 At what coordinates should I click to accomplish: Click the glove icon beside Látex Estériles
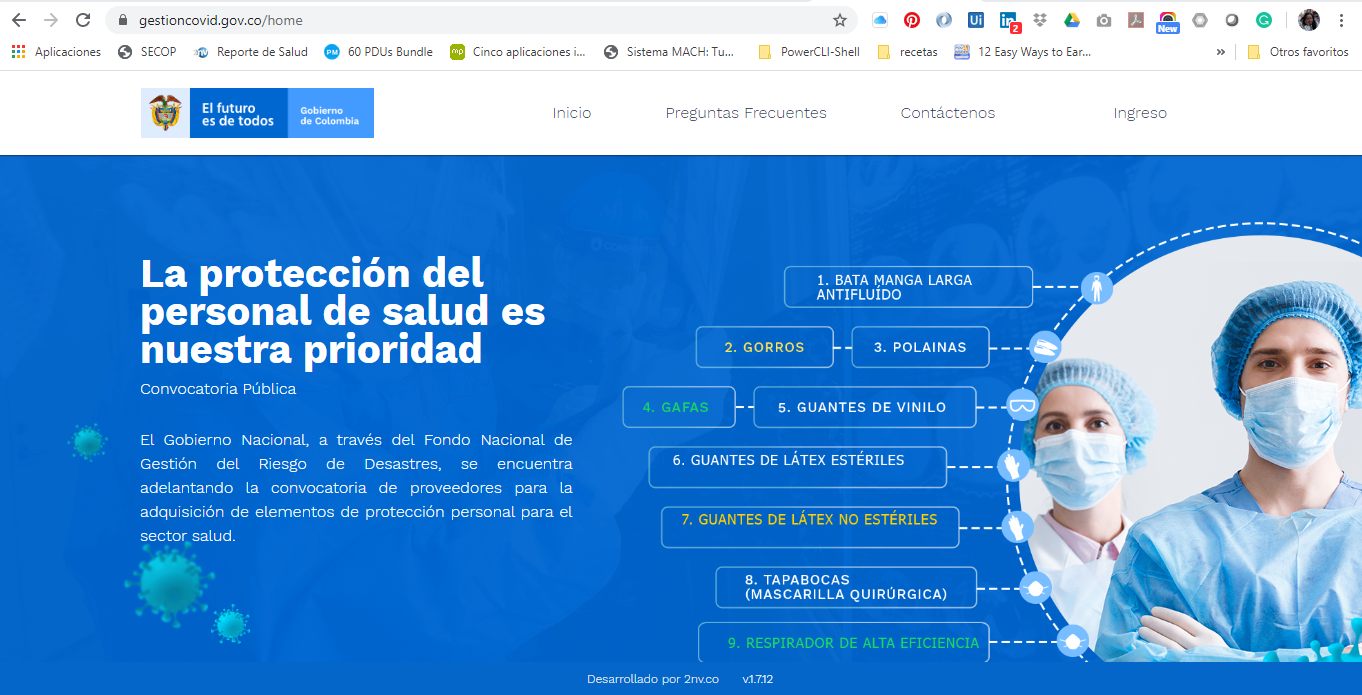point(1013,466)
